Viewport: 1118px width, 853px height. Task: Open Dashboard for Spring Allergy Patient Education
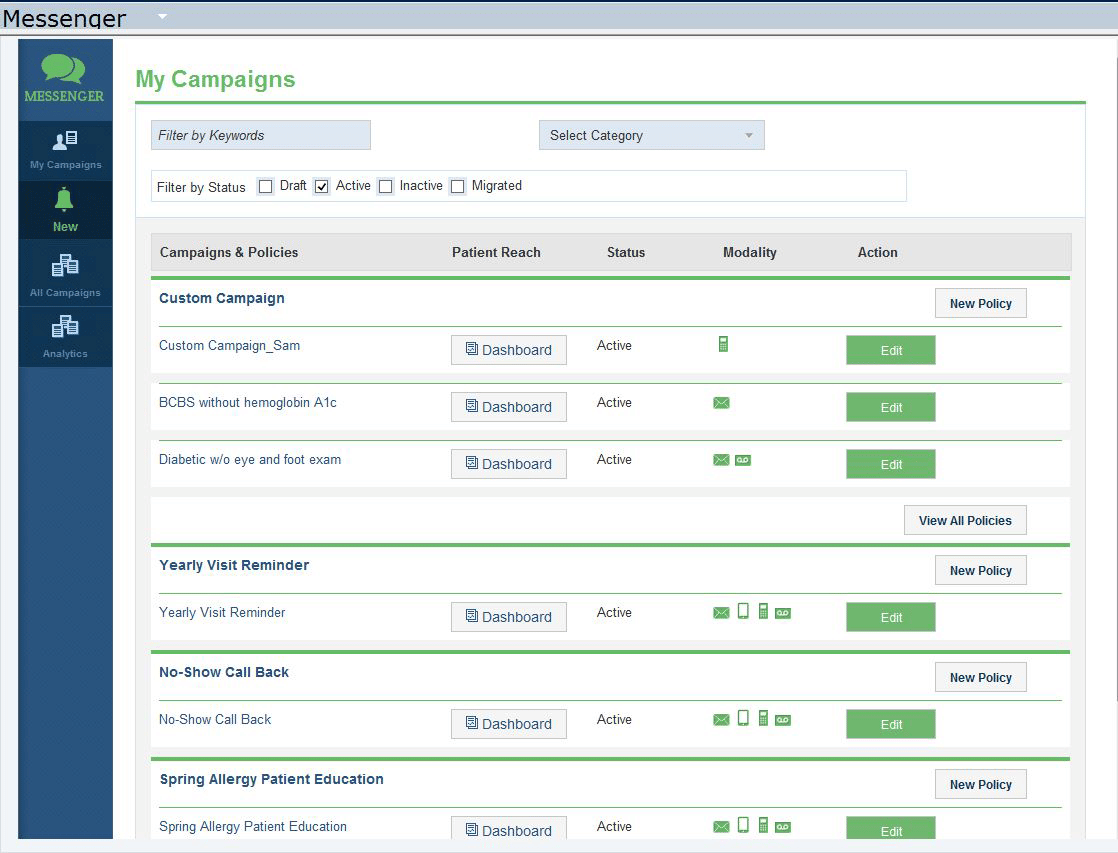(509, 828)
